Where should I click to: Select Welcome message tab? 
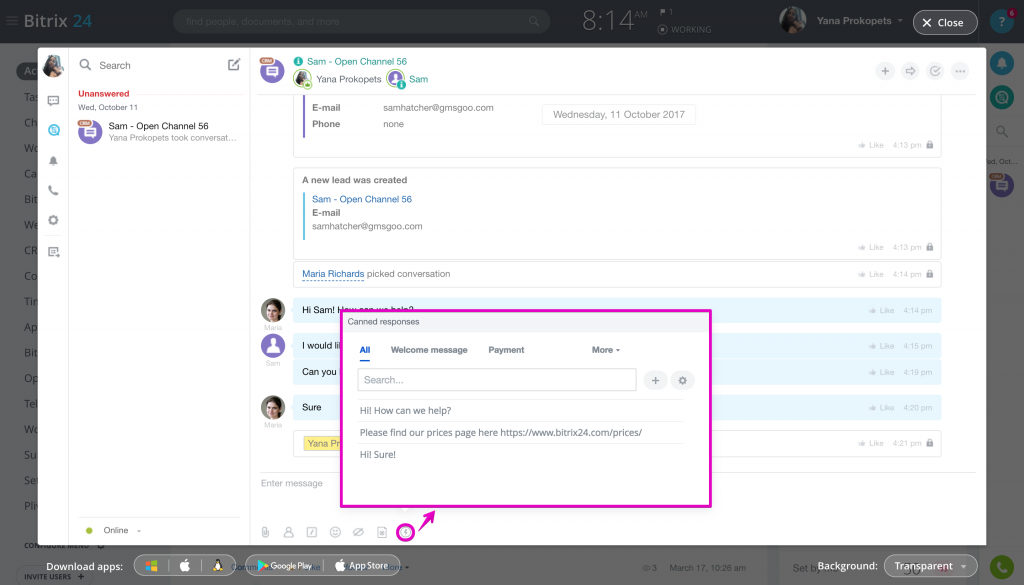(429, 350)
